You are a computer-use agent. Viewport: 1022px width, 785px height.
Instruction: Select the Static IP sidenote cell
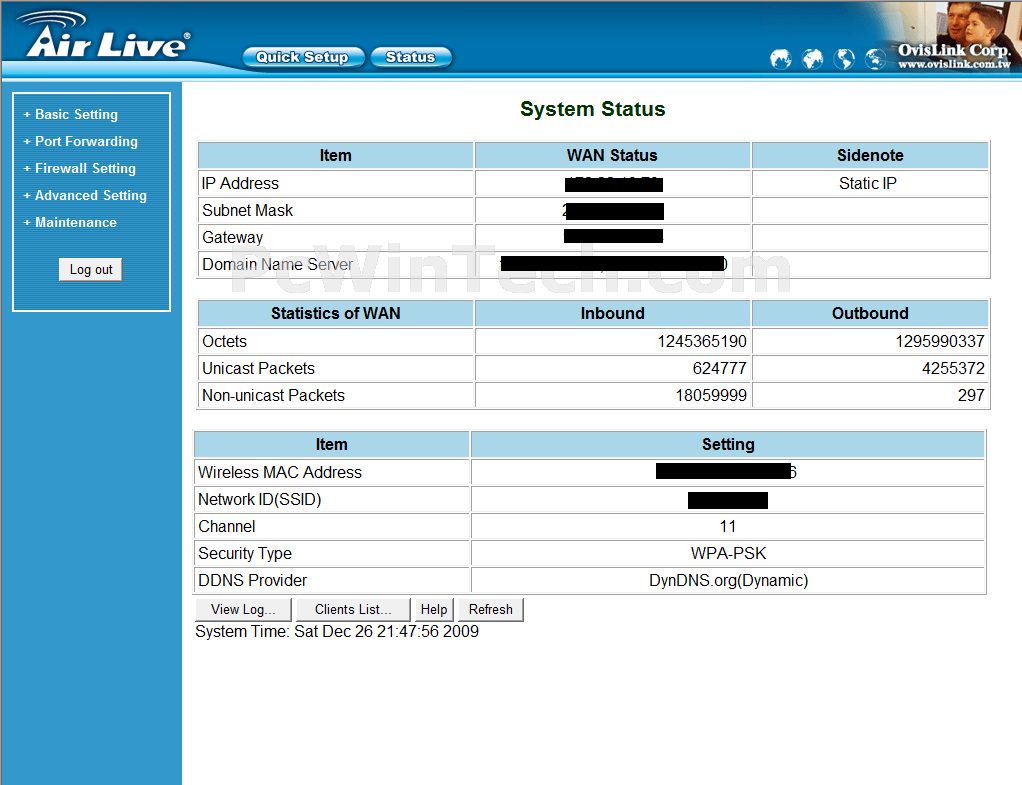click(x=868, y=183)
